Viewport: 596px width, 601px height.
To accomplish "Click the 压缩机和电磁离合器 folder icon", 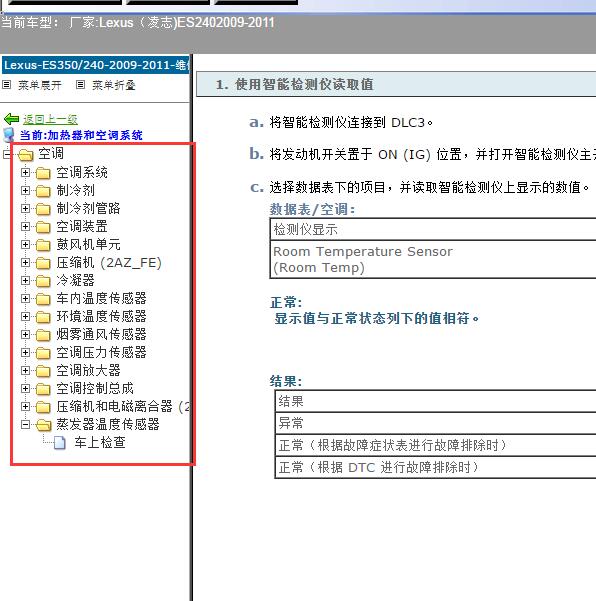I will [x=43, y=407].
